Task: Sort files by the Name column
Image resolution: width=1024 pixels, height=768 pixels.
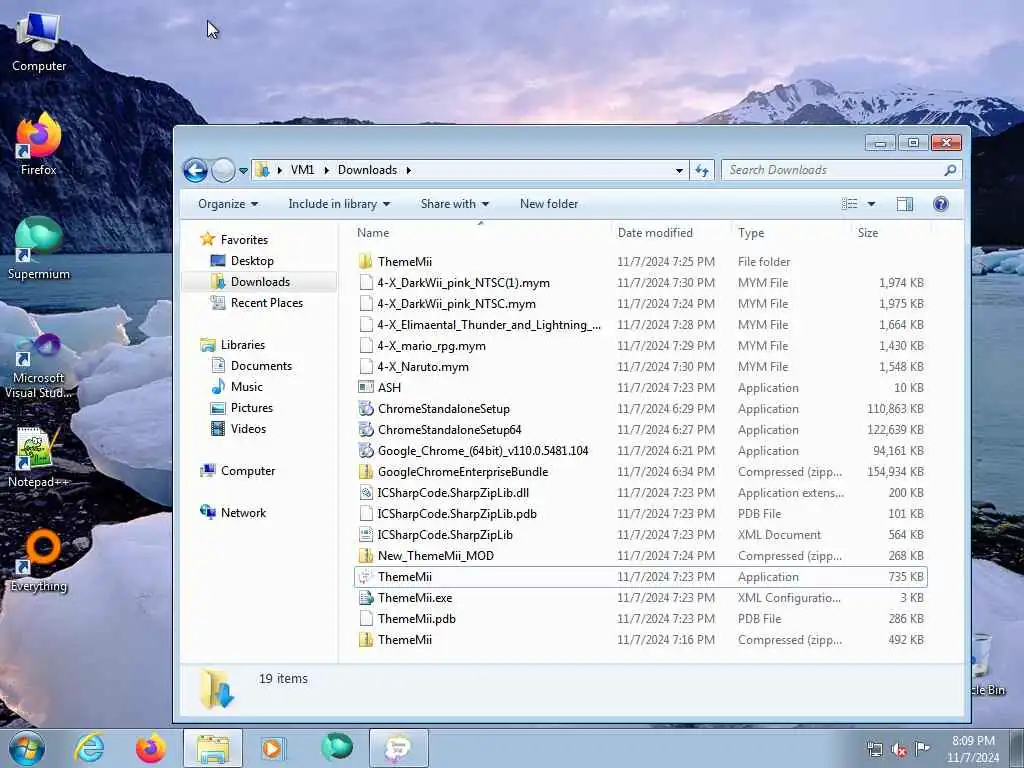Action: [481, 233]
